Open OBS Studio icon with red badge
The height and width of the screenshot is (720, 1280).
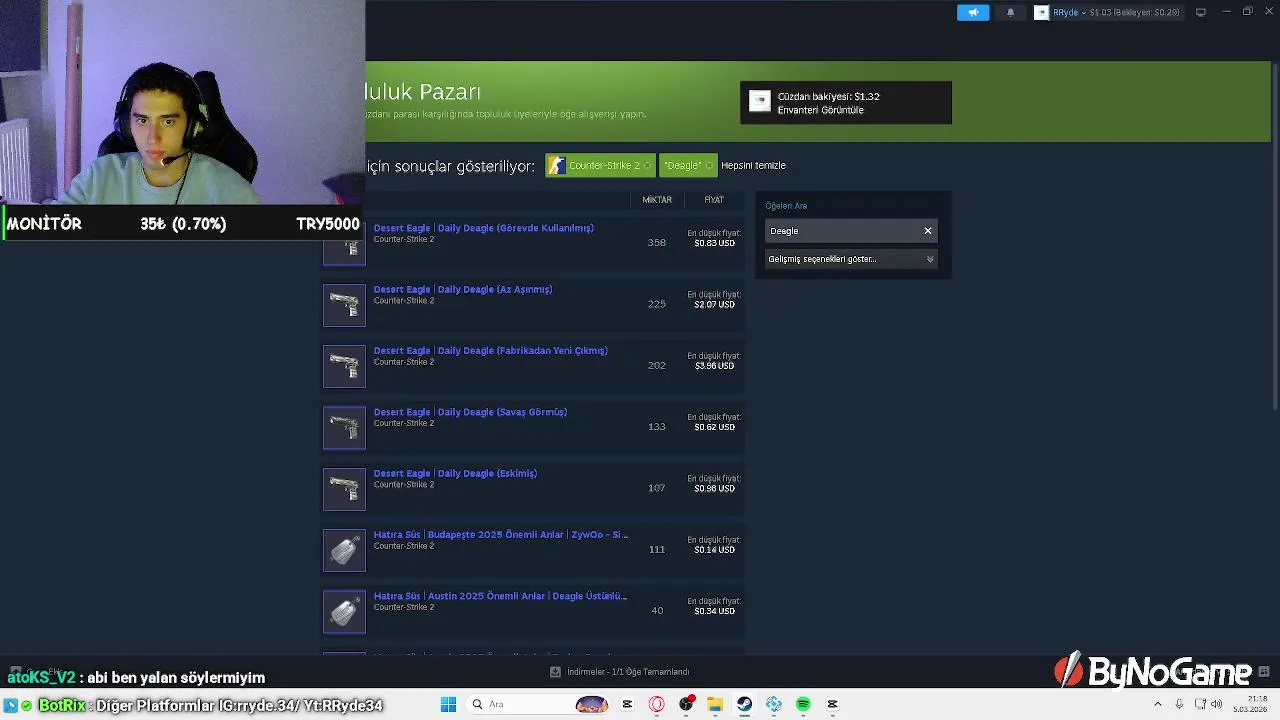tap(686, 704)
